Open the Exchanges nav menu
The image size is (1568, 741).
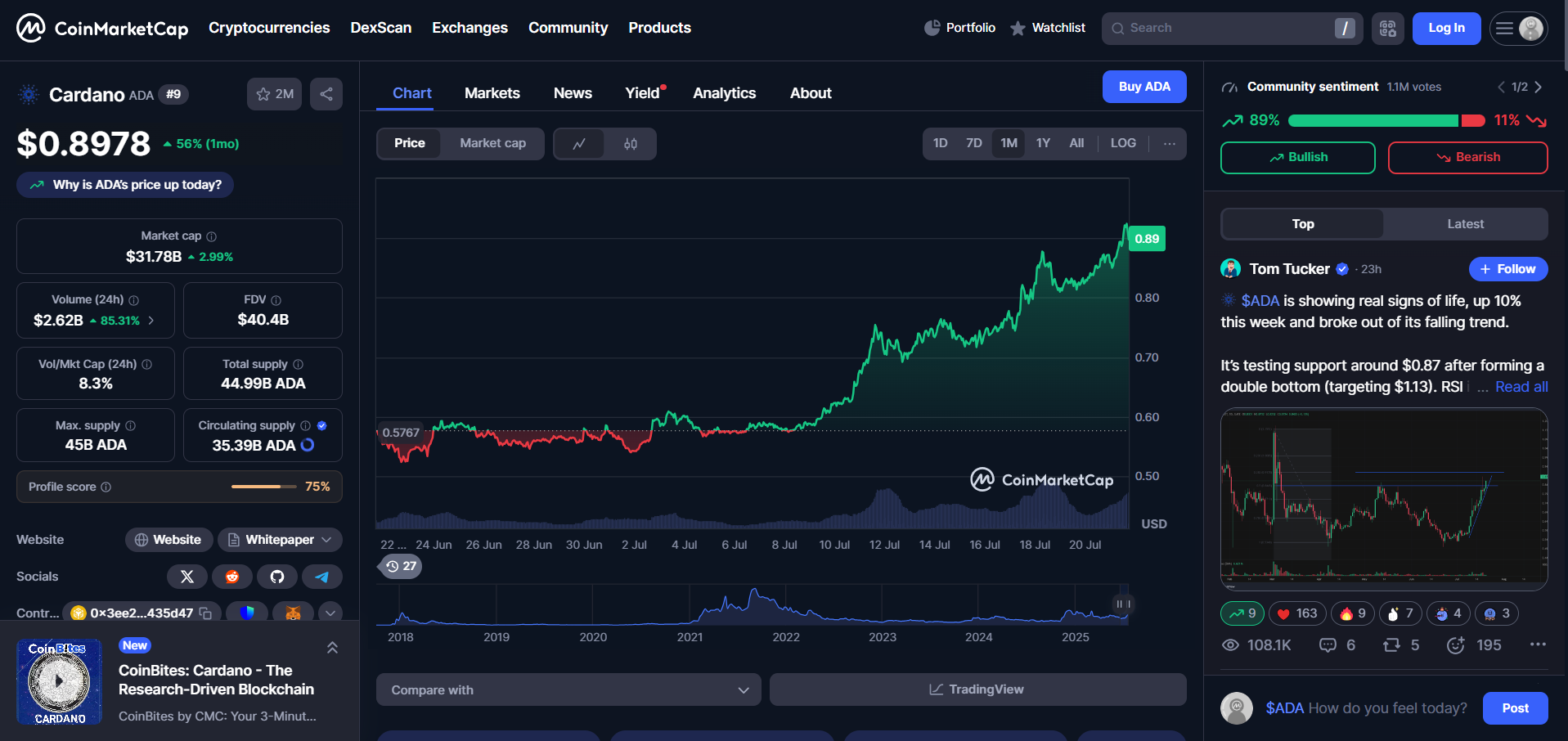(x=470, y=28)
